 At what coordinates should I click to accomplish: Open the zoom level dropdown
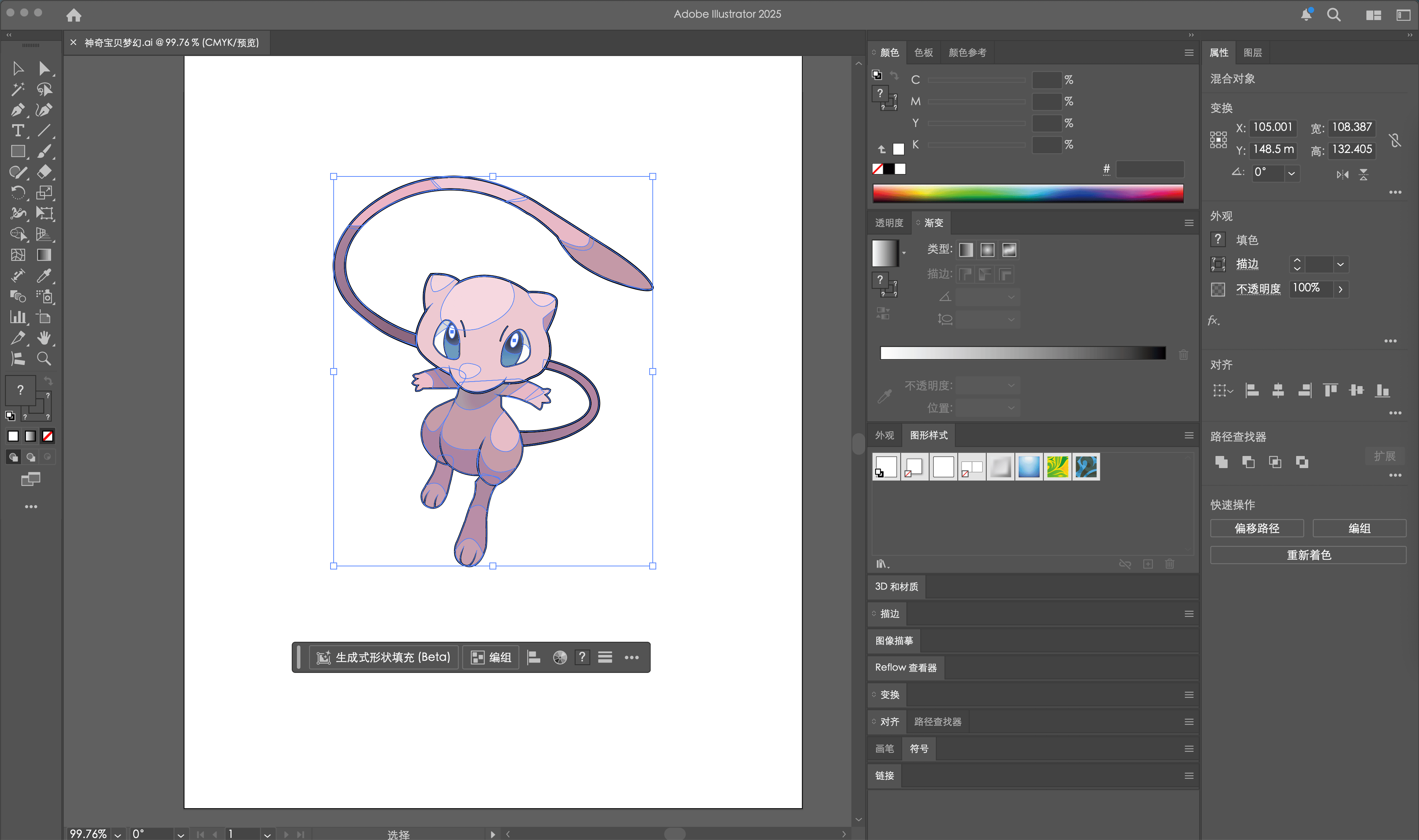pyautogui.click(x=117, y=834)
